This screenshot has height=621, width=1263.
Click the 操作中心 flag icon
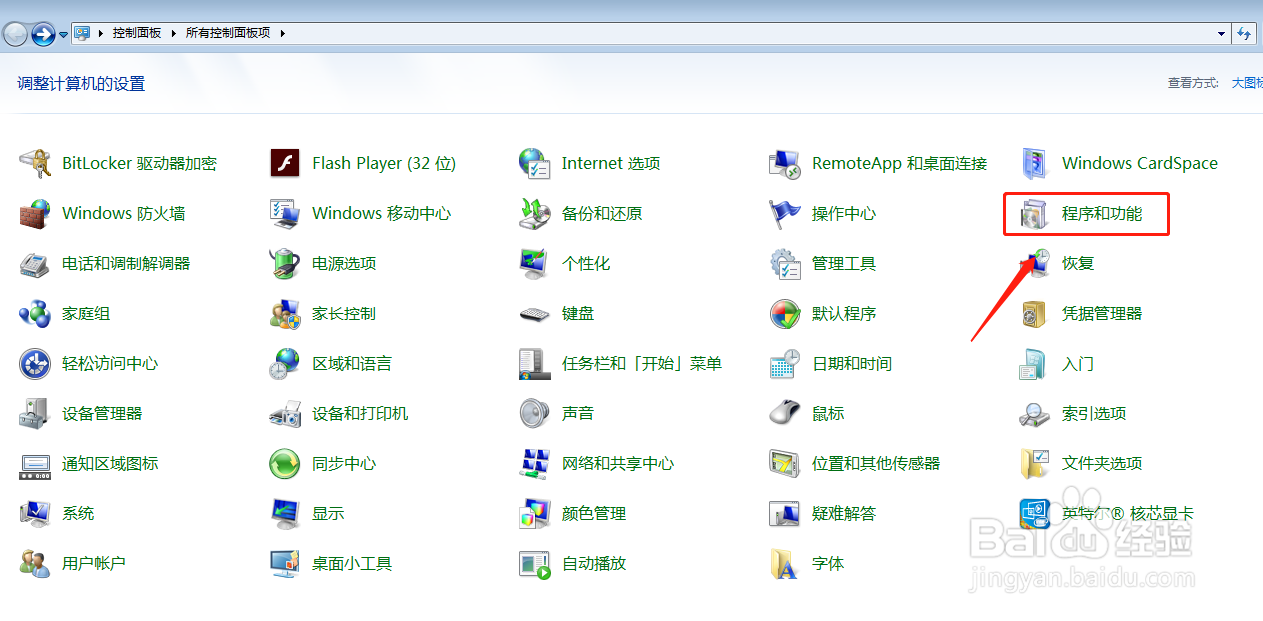[785, 213]
